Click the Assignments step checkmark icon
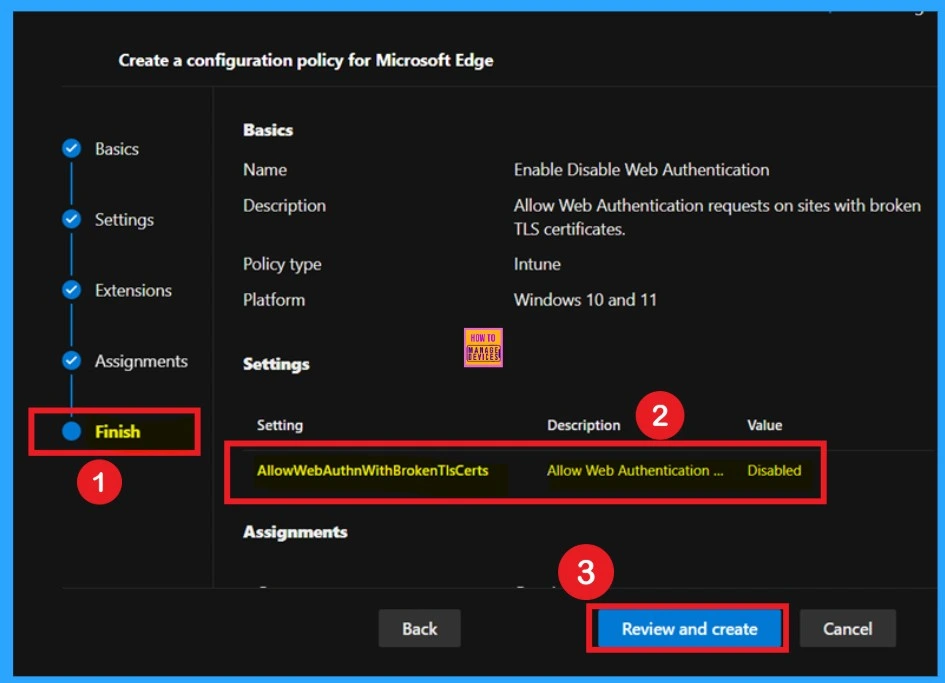The image size is (945, 683). tap(72, 360)
